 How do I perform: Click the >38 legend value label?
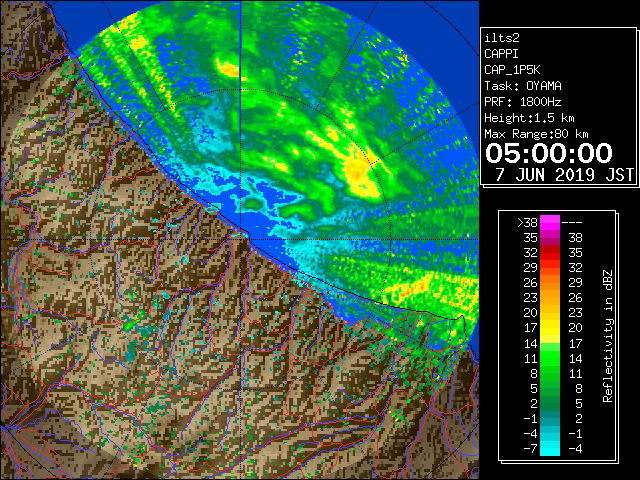tap(527, 223)
